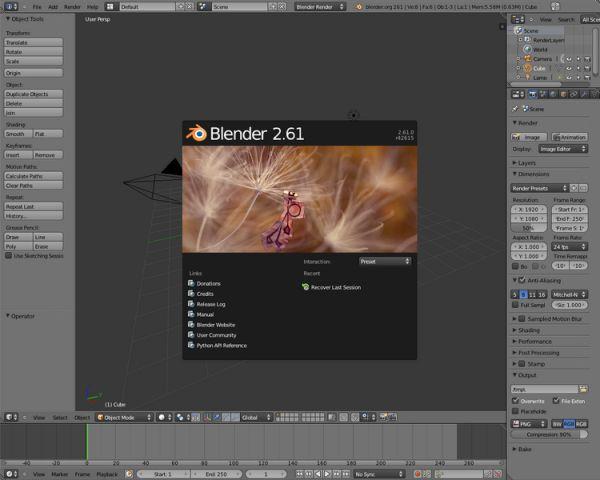Open the Timeline Playback menu
Screen dimensions: 600x480
(x=107, y=474)
